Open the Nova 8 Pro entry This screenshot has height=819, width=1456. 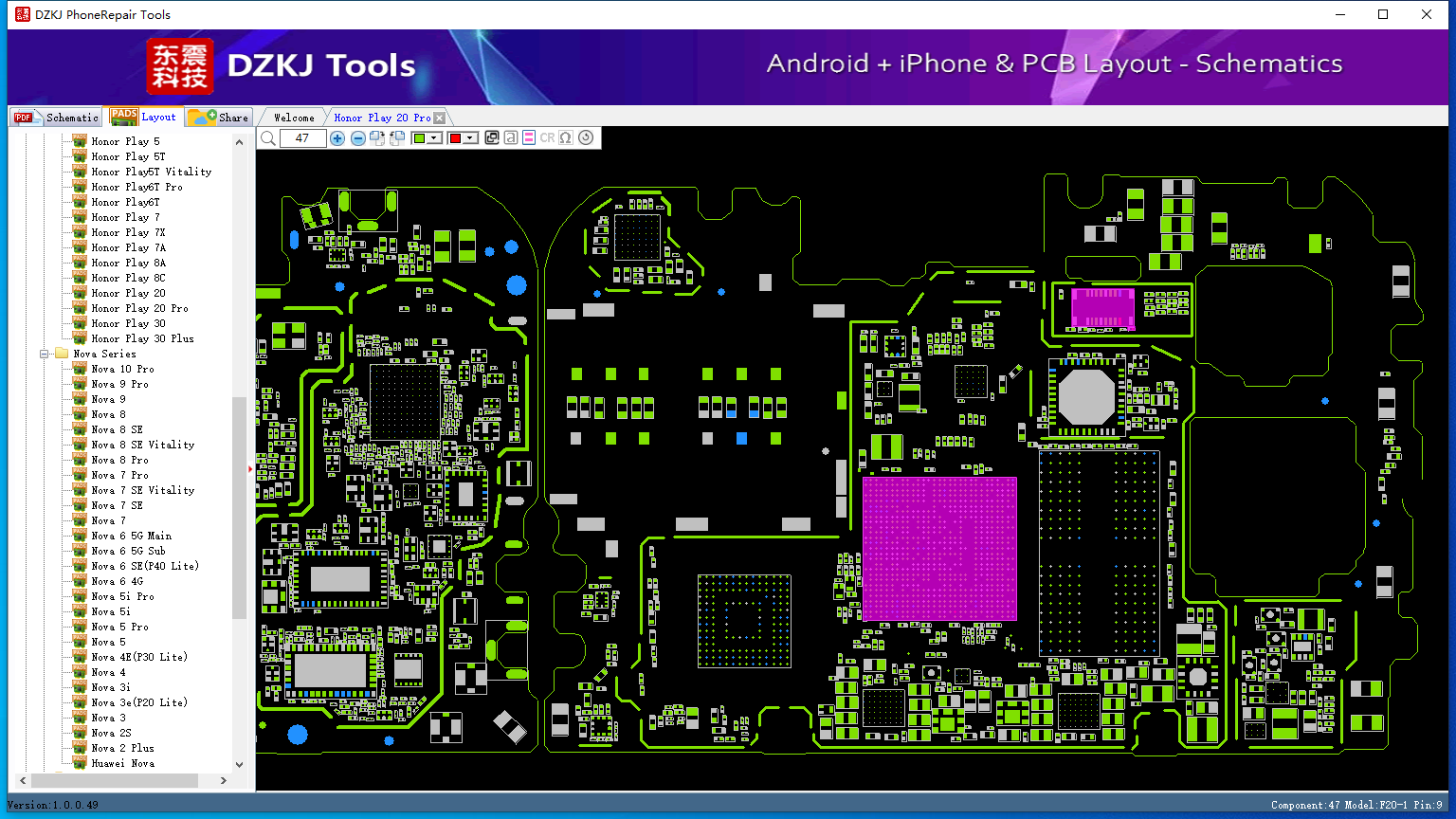(x=119, y=460)
